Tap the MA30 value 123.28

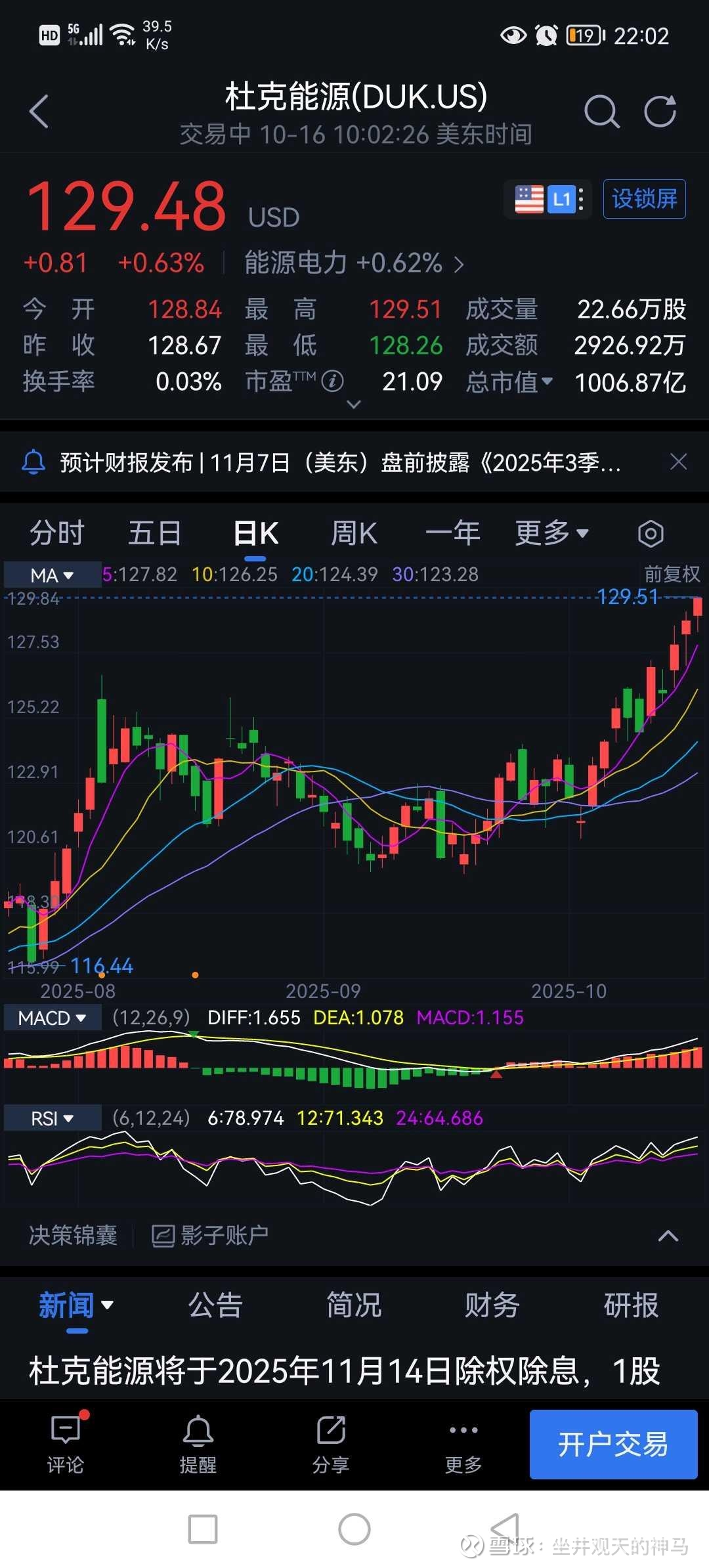coord(435,575)
